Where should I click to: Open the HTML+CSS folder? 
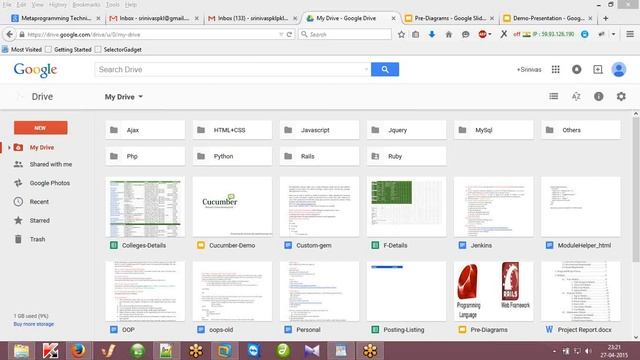tap(232, 130)
